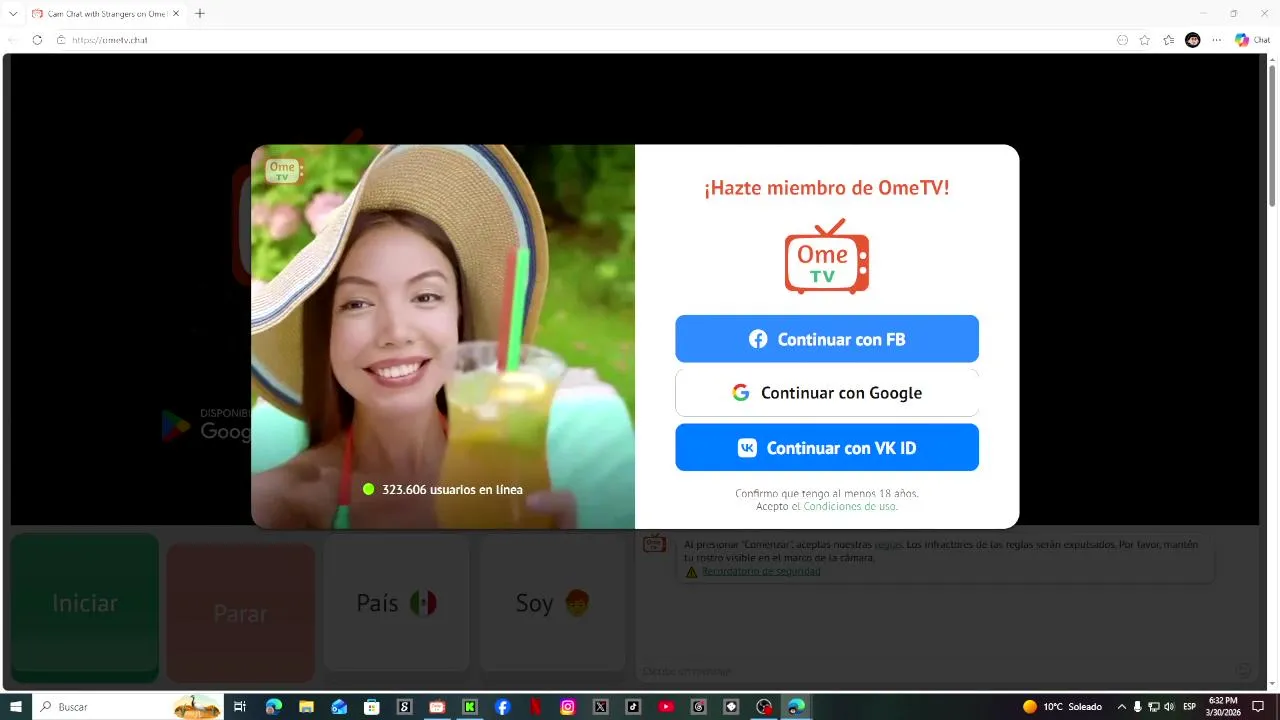Click the Google Play badge behind the dialog

point(207,425)
